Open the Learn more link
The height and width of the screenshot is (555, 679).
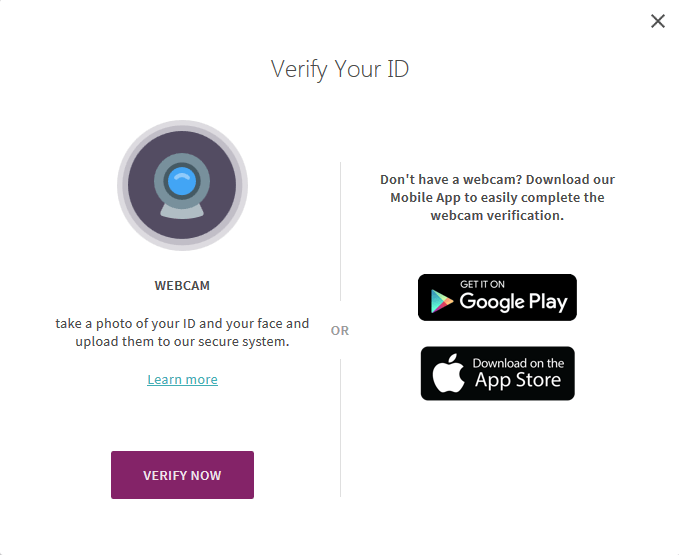click(x=182, y=380)
